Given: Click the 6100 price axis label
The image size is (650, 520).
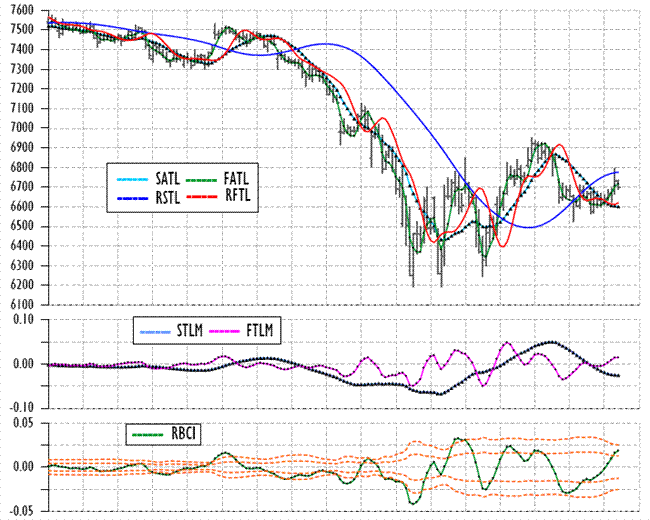Looking at the screenshot, I should (22, 305).
